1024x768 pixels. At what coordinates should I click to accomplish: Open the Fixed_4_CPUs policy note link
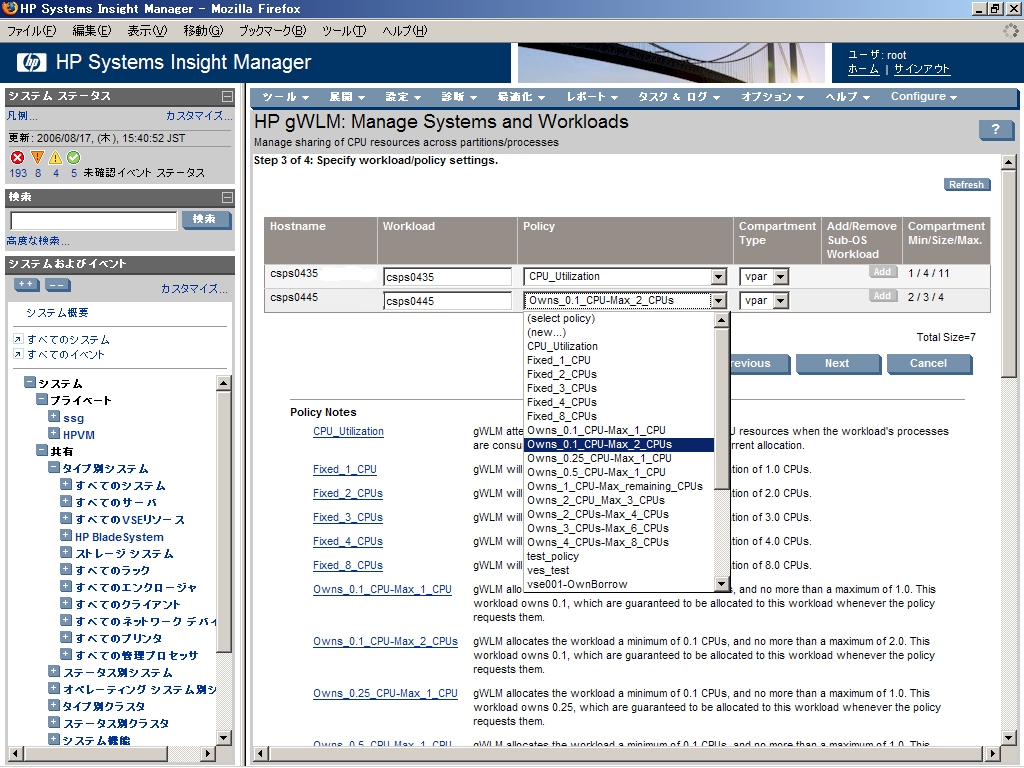click(x=347, y=541)
